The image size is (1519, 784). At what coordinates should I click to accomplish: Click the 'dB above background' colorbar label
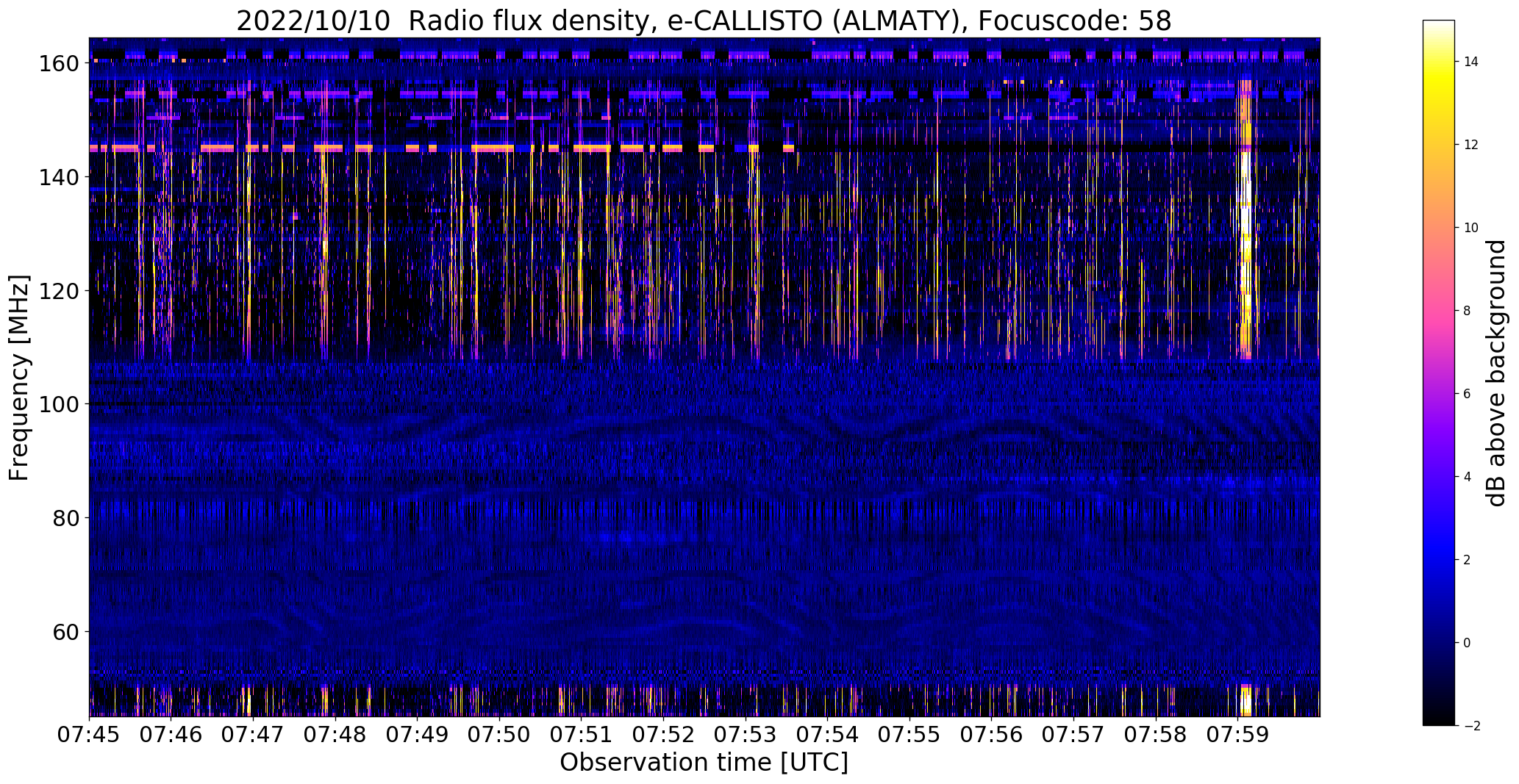[x=1495, y=373]
